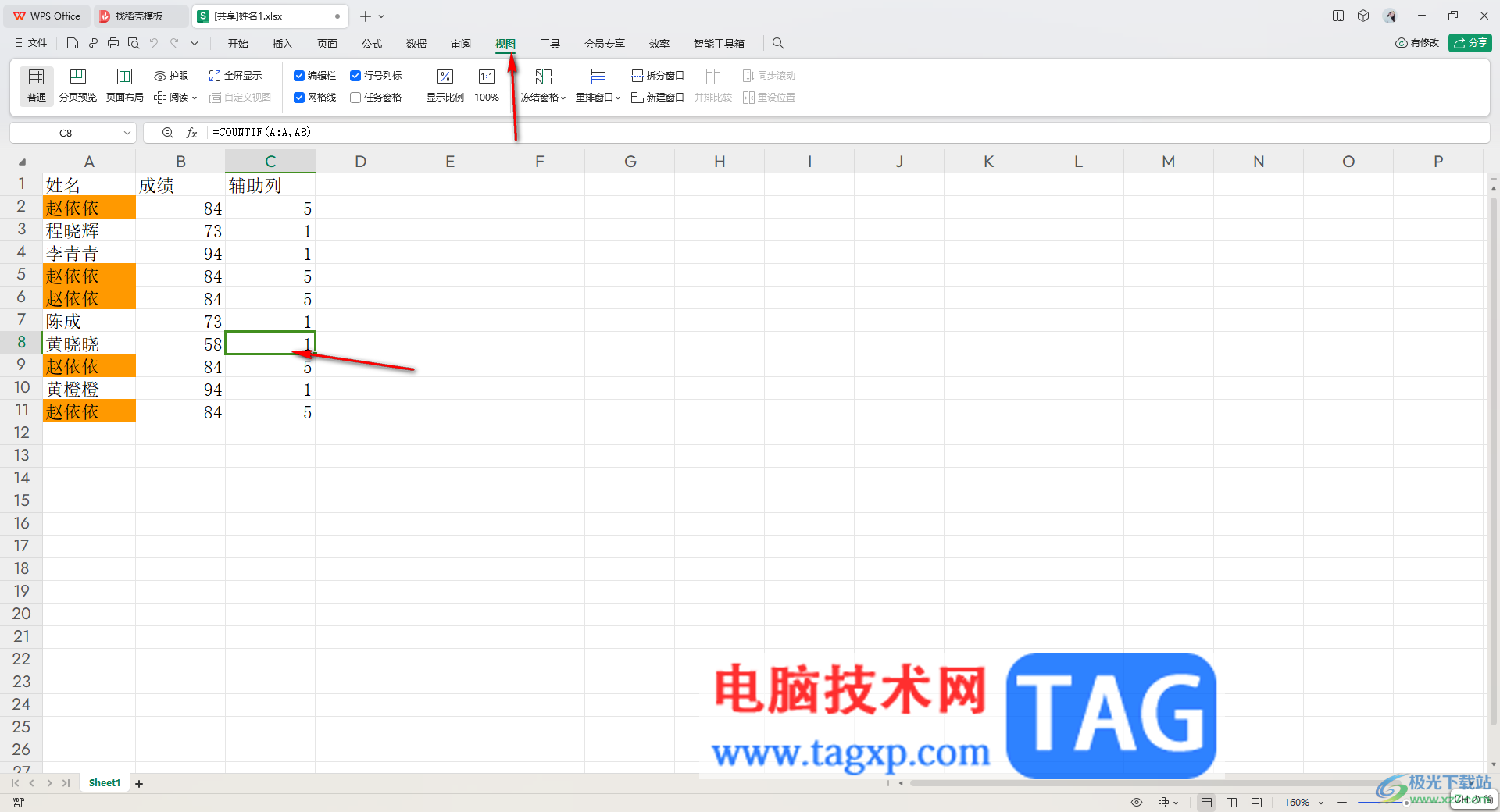
Task: Click the Select All corner triangle
Action: coord(22,162)
